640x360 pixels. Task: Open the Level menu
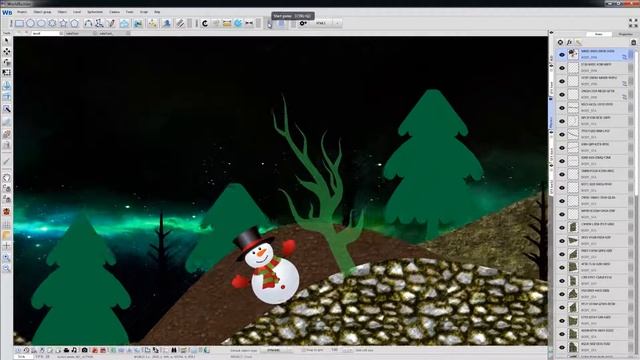click(x=77, y=12)
